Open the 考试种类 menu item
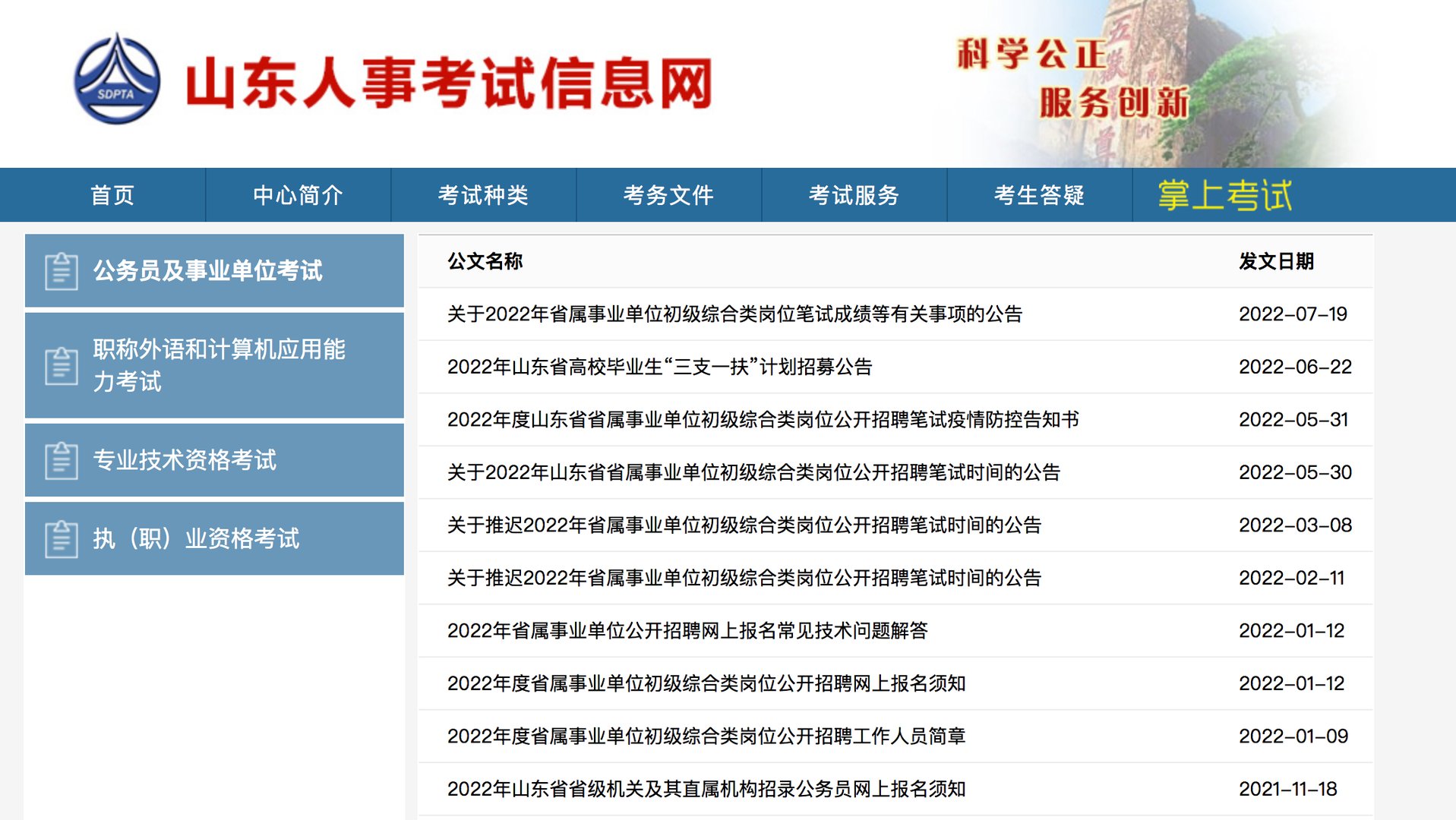Viewport: 1456px width, 820px height. point(484,195)
